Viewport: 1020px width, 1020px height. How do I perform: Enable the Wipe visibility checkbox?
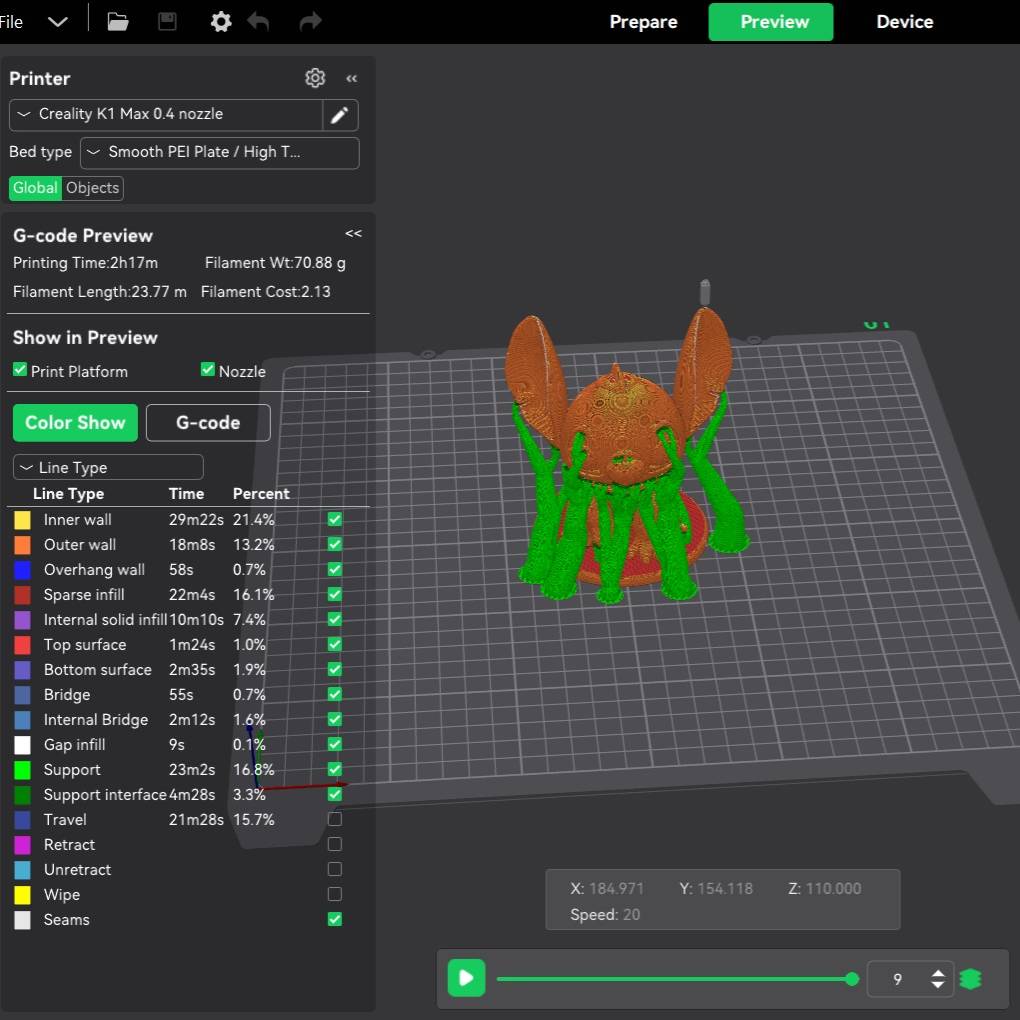coord(335,894)
